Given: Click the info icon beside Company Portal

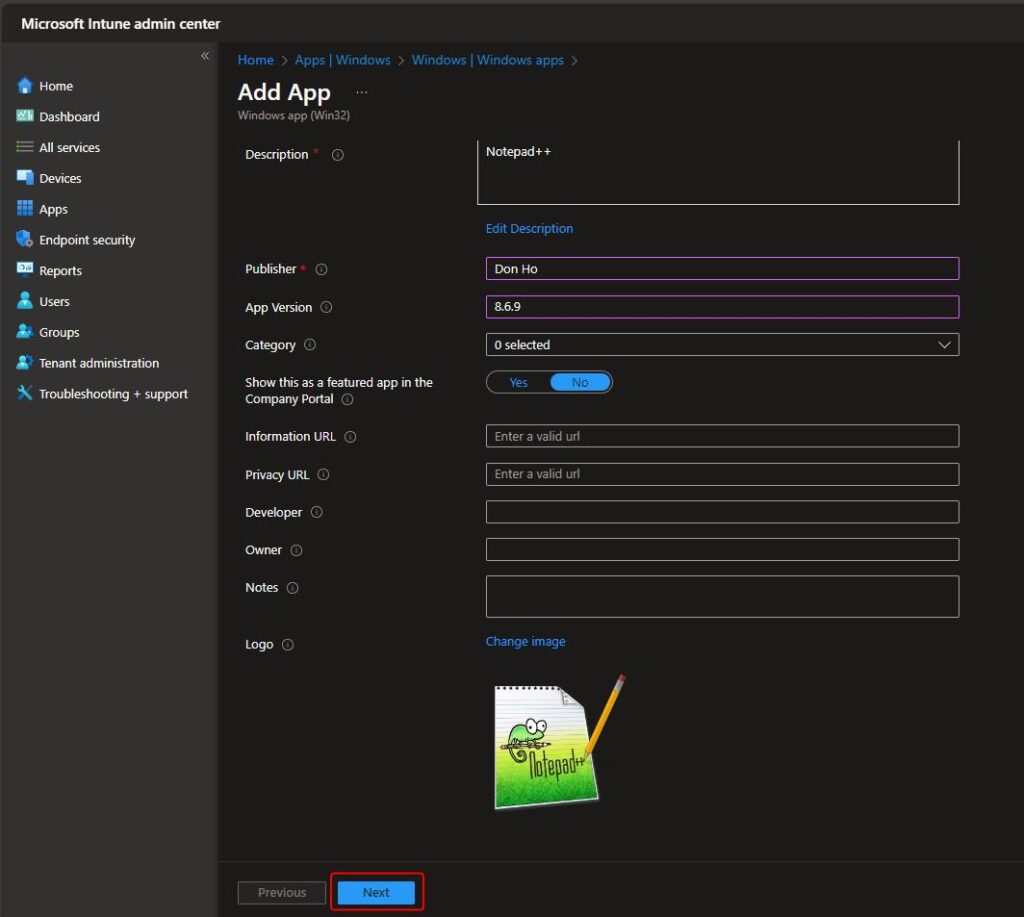Looking at the screenshot, I should 347,400.
